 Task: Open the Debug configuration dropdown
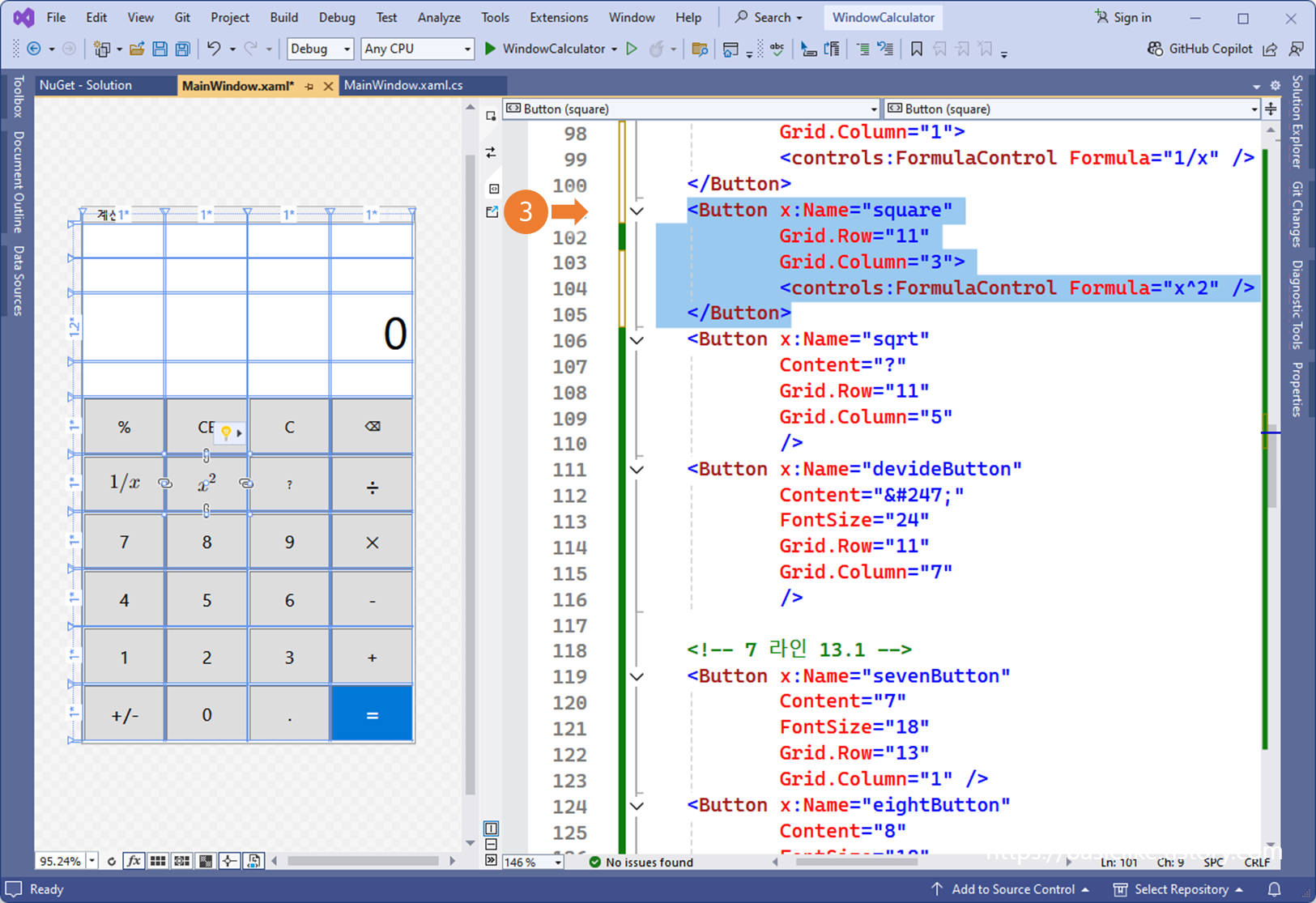coord(321,49)
